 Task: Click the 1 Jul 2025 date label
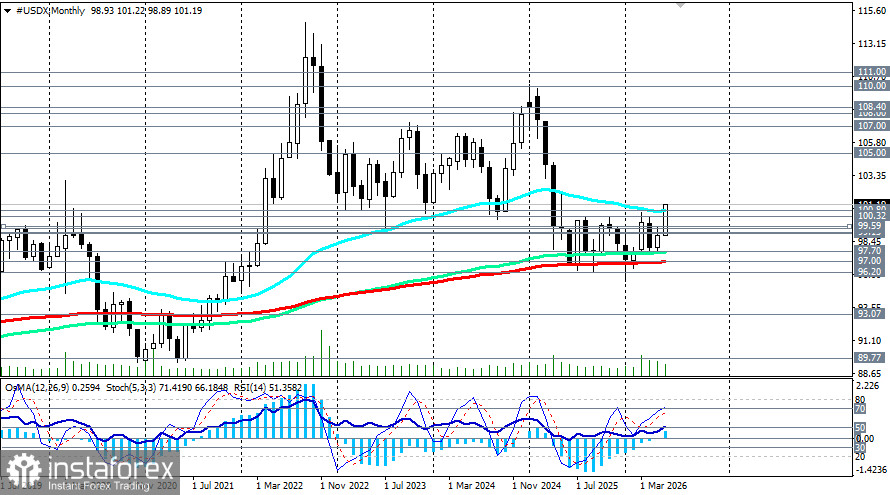point(597,486)
